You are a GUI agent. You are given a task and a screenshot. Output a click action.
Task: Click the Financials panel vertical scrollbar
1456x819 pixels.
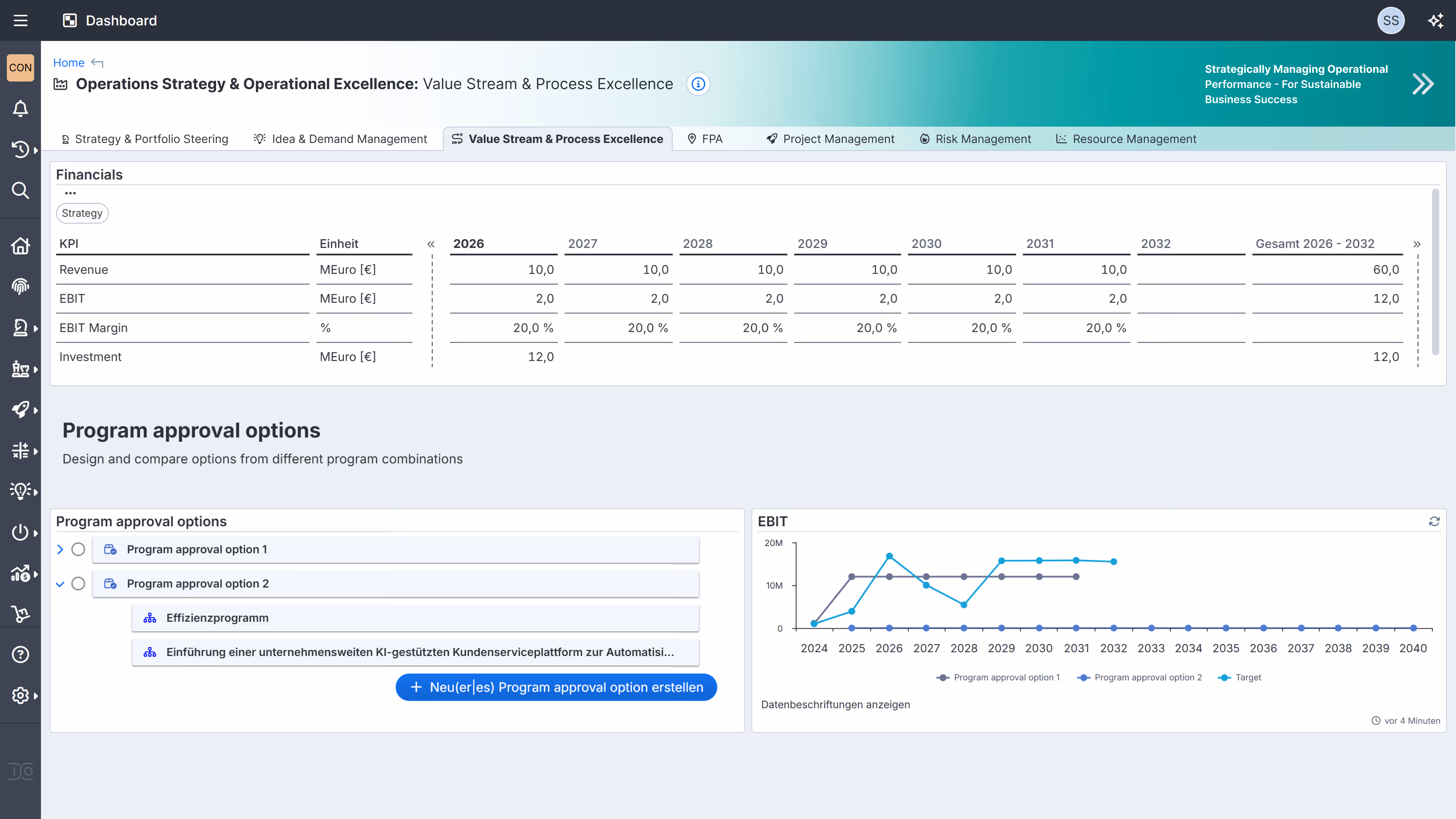pos(1435,271)
